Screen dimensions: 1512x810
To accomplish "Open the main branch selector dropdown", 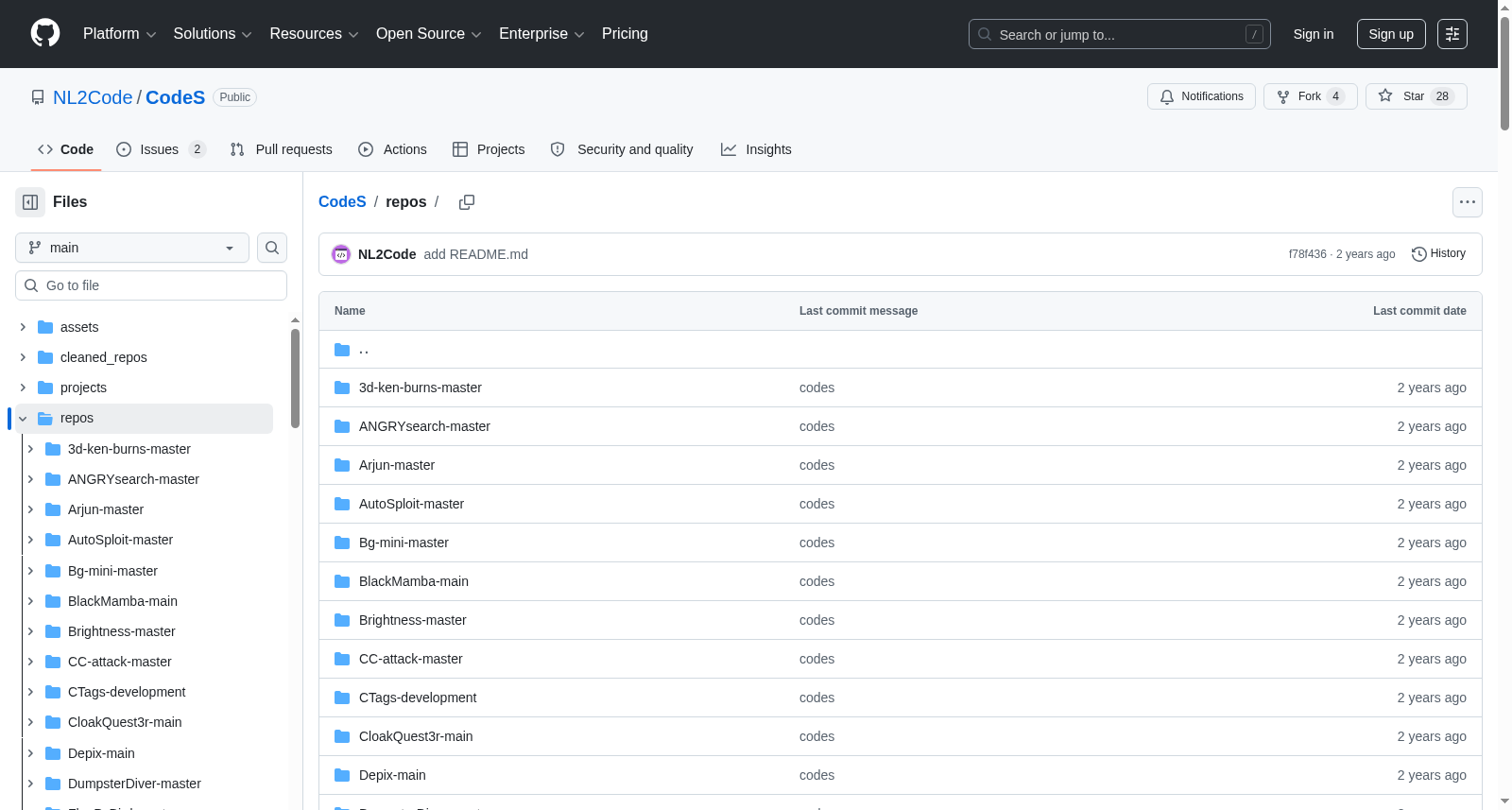I will [x=132, y=248].
